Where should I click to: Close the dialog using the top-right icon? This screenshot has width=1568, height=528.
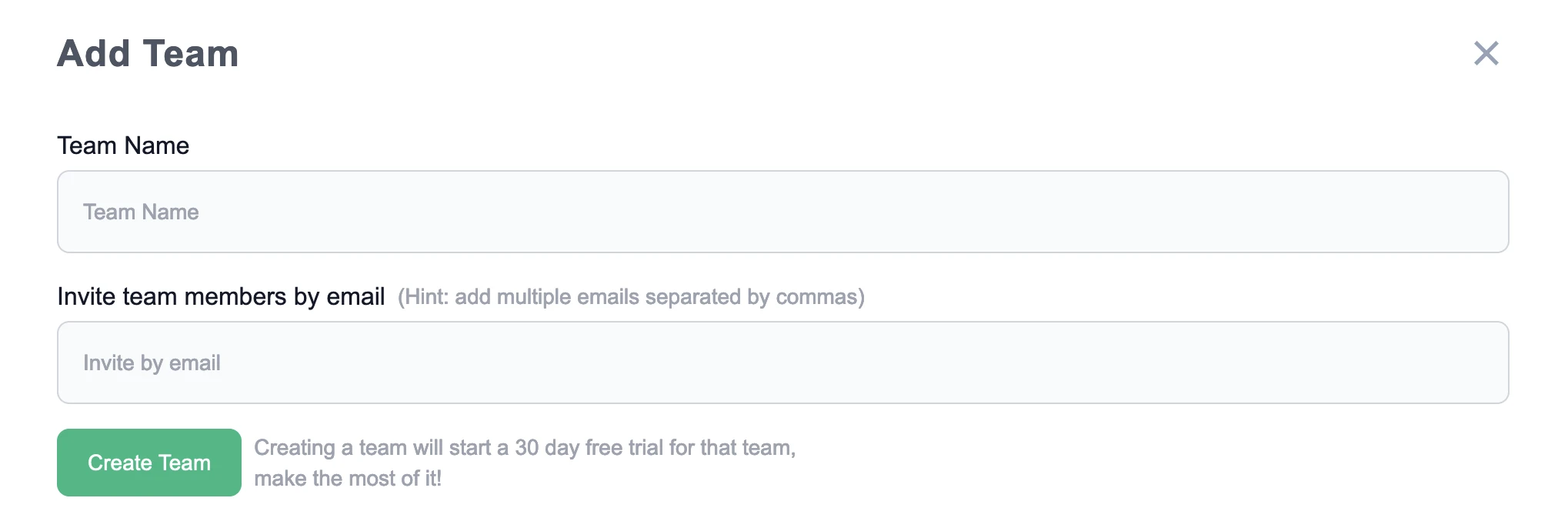[1486, 53]
